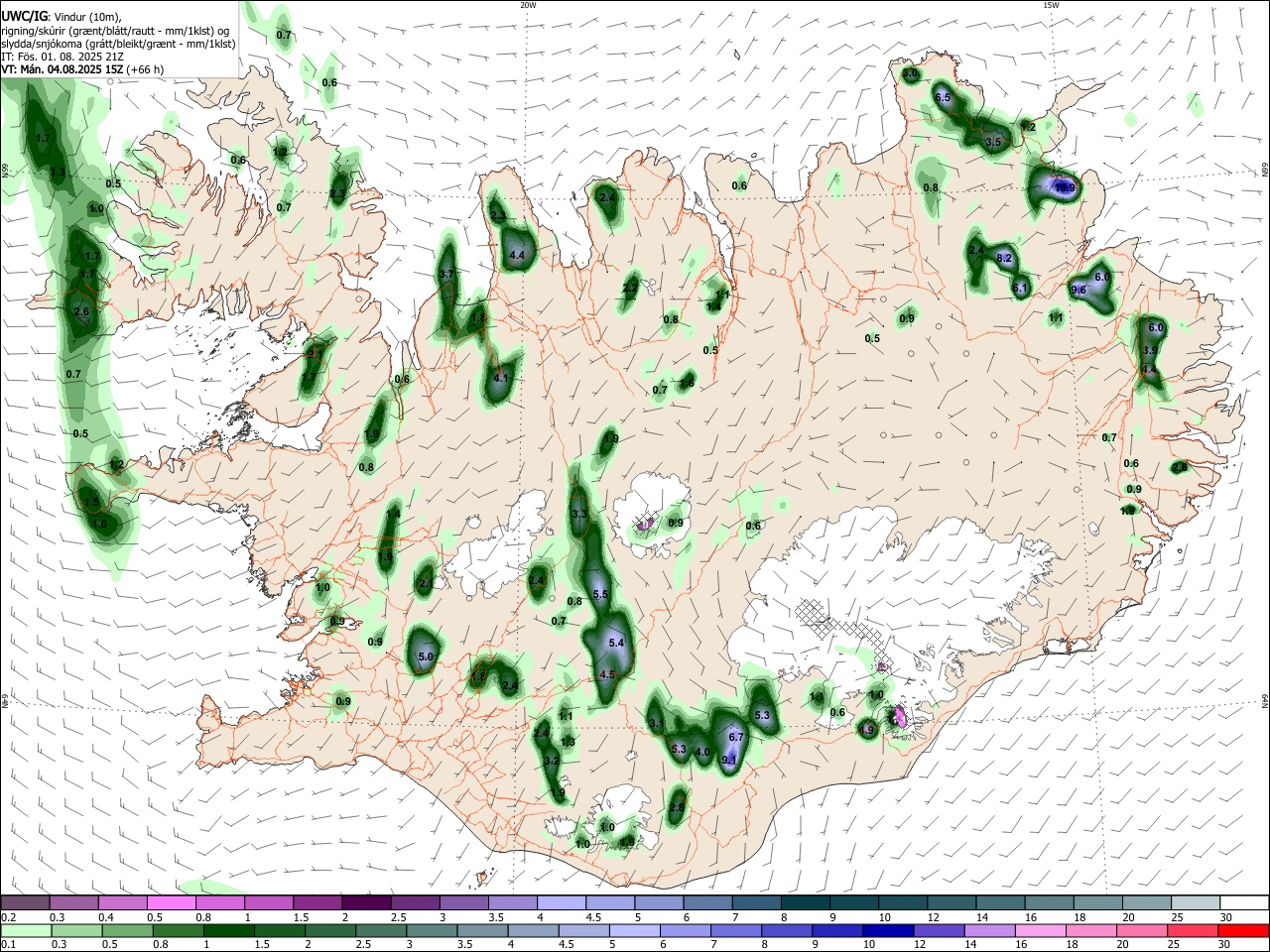This screenshot has width=1270, height=952.
Task: Click the 5.5 precipitation label
Action: click(600, 594)
